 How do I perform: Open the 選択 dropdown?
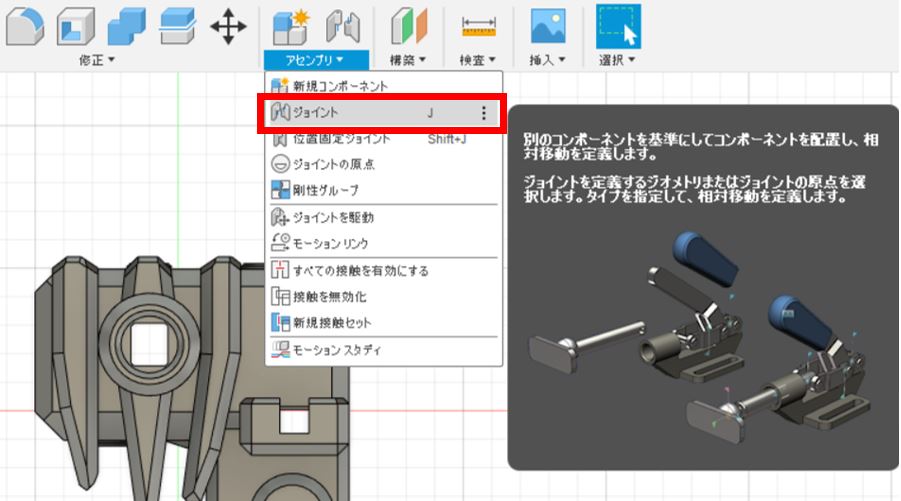pos(617,60)
